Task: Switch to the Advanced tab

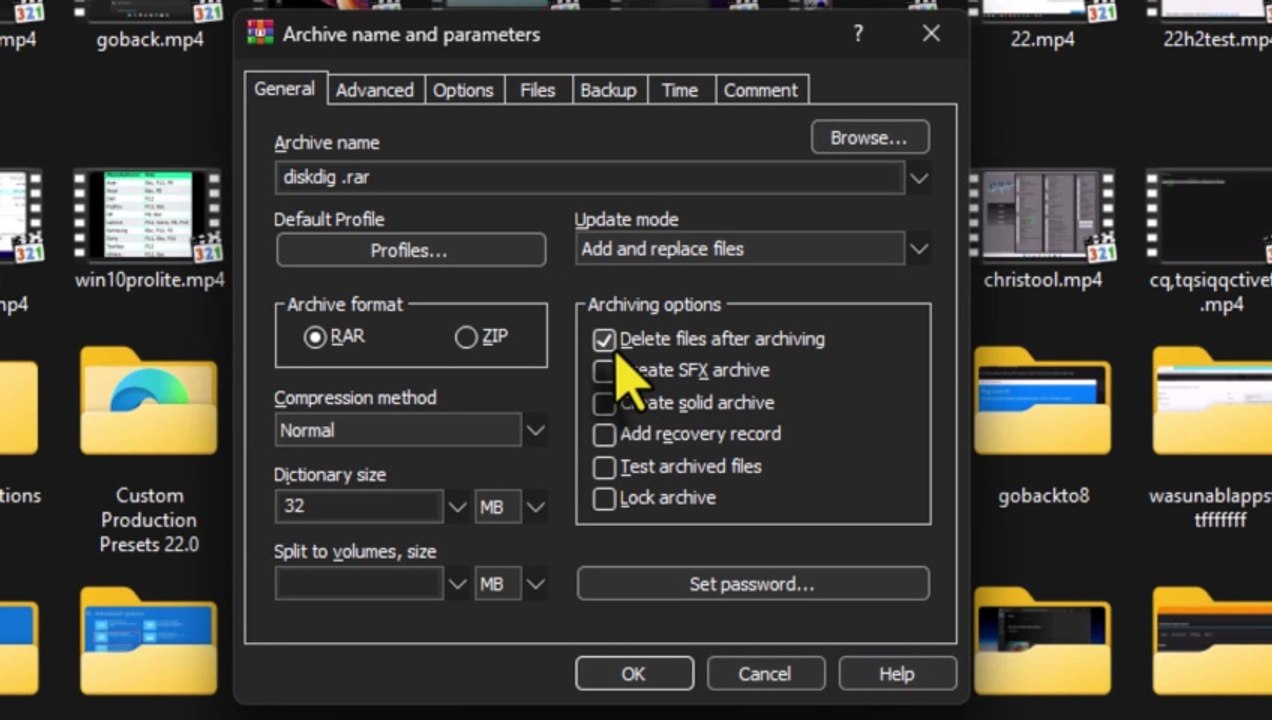Action: [x=374, y=90]
